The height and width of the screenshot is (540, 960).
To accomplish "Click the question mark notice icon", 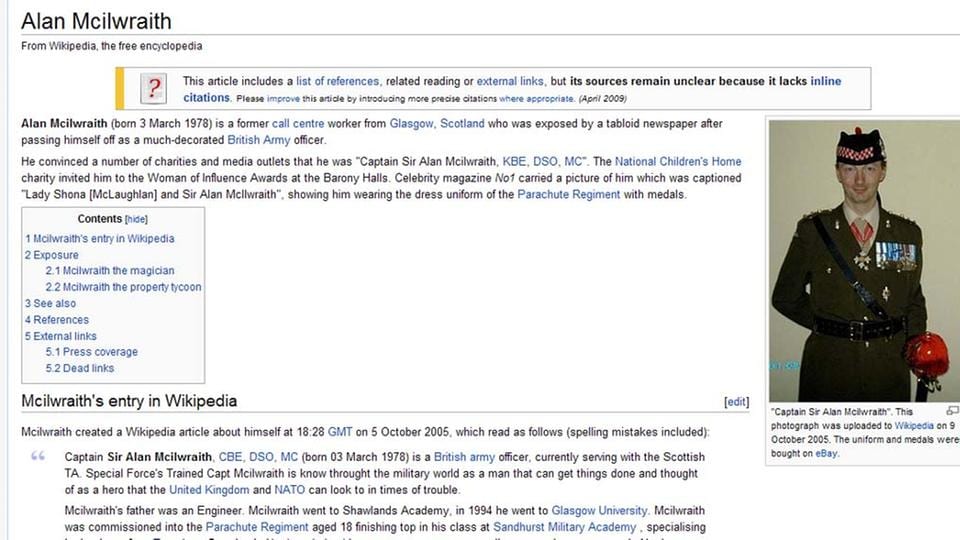I will [x=153, y=89].
